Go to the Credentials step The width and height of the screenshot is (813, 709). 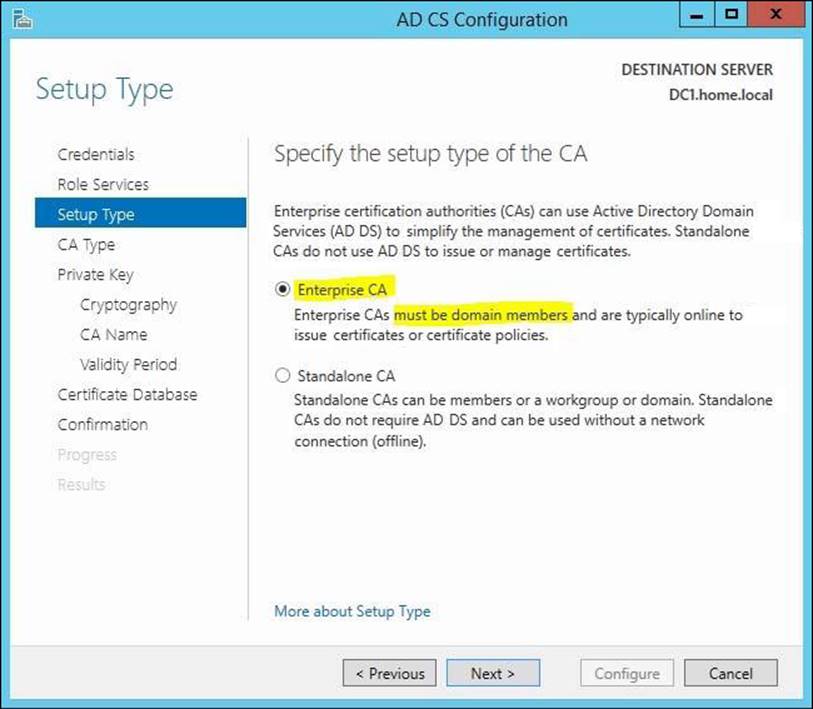96,154
